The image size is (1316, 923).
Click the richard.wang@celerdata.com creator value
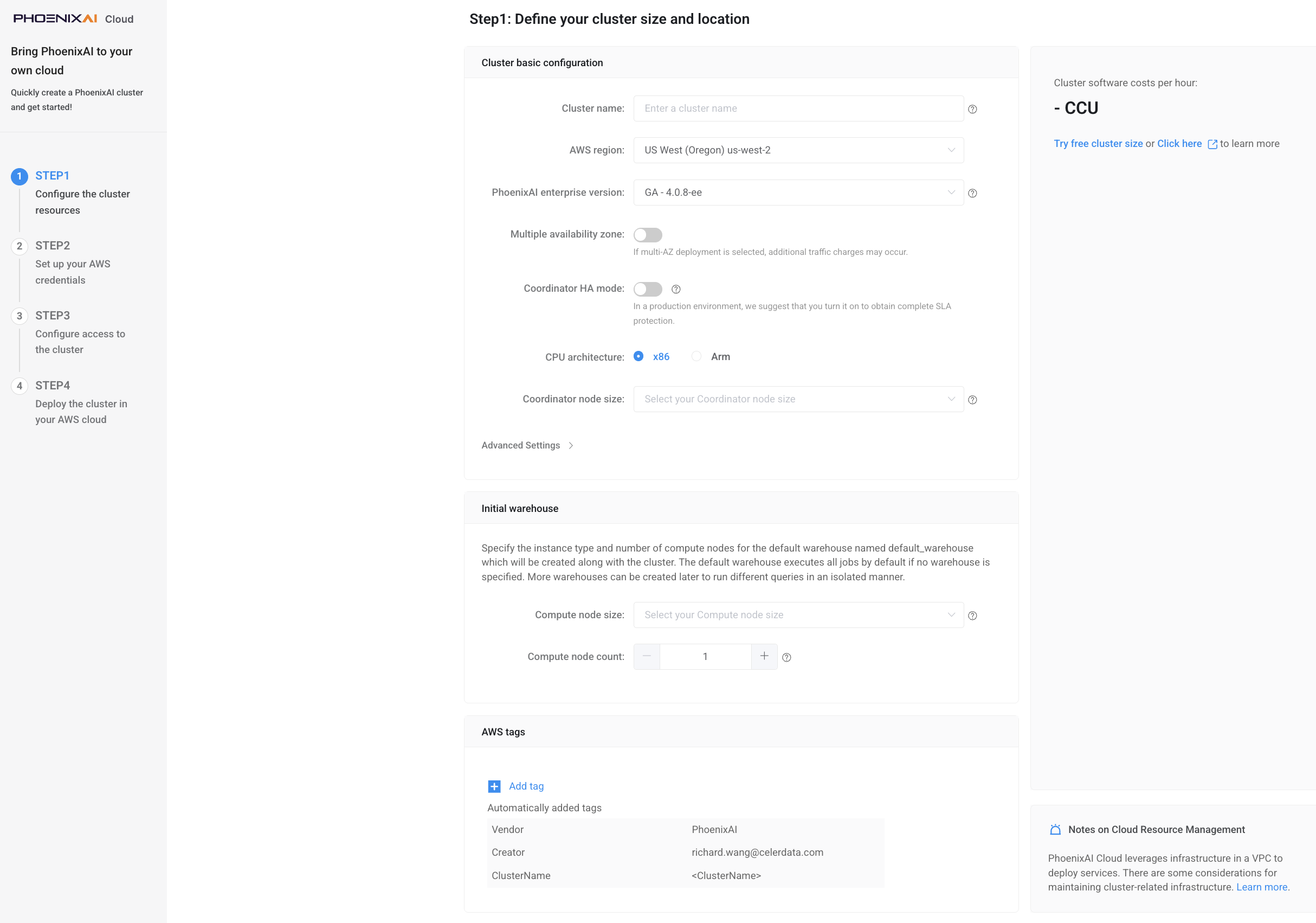coord(757,853)
